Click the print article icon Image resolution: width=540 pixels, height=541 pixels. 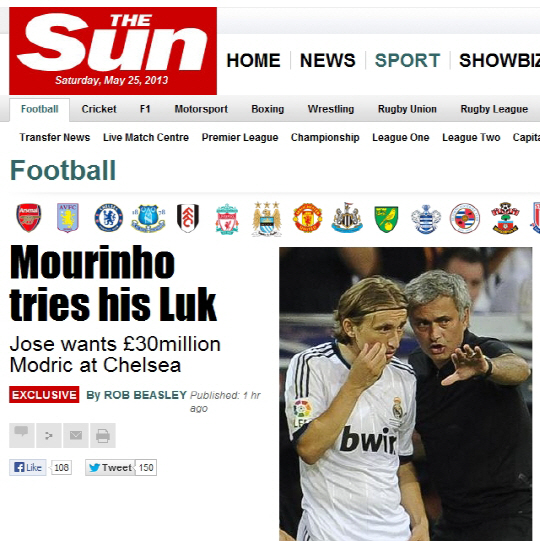coord(103,435)
